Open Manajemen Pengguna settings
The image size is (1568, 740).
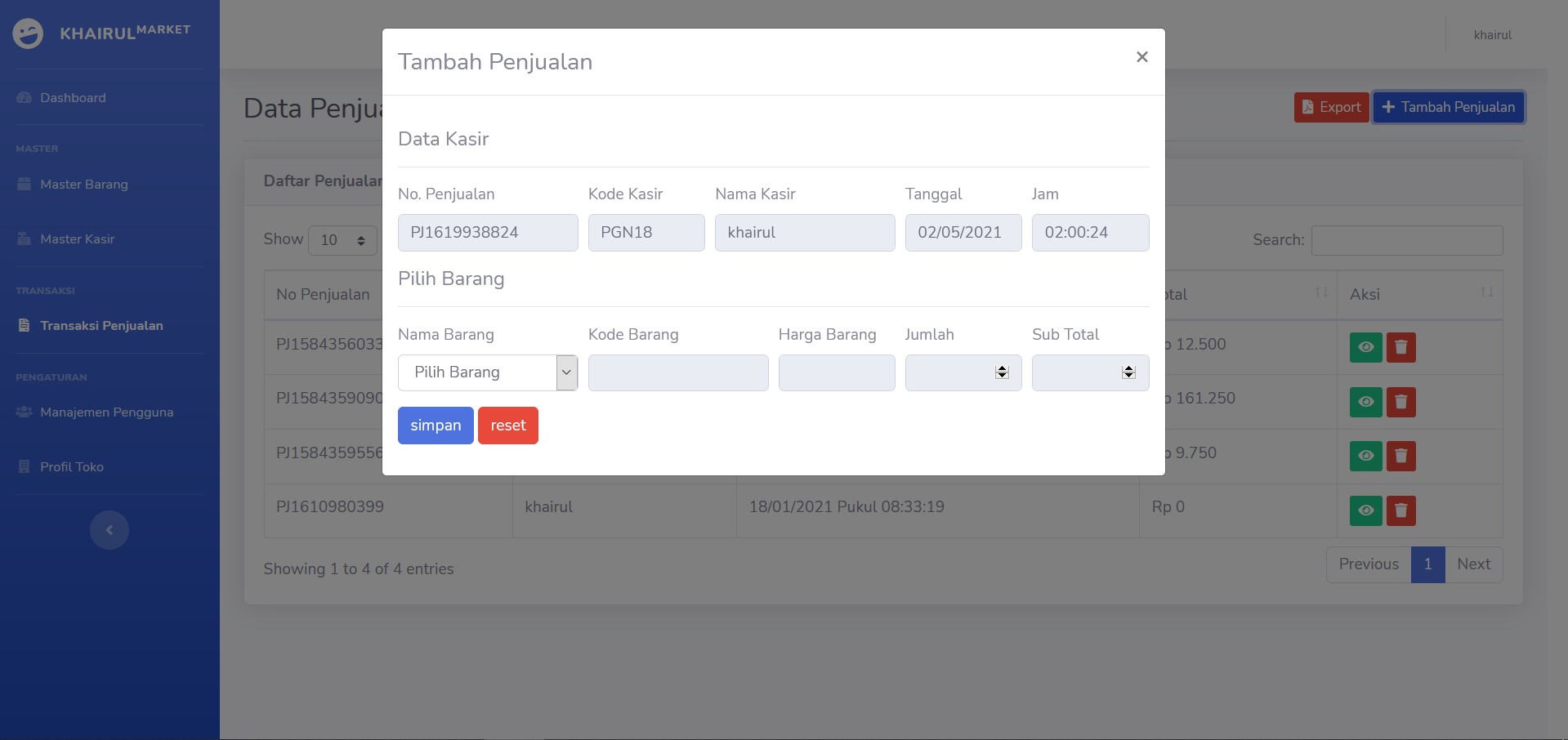[106, 412]
